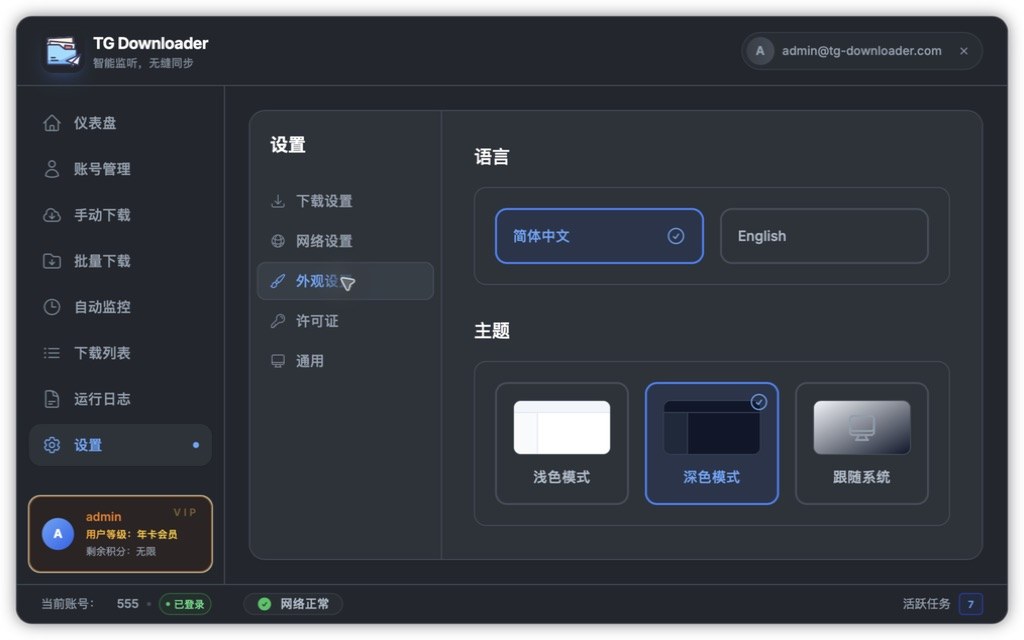Click the light theme preview thumbnail

point(562,428)
